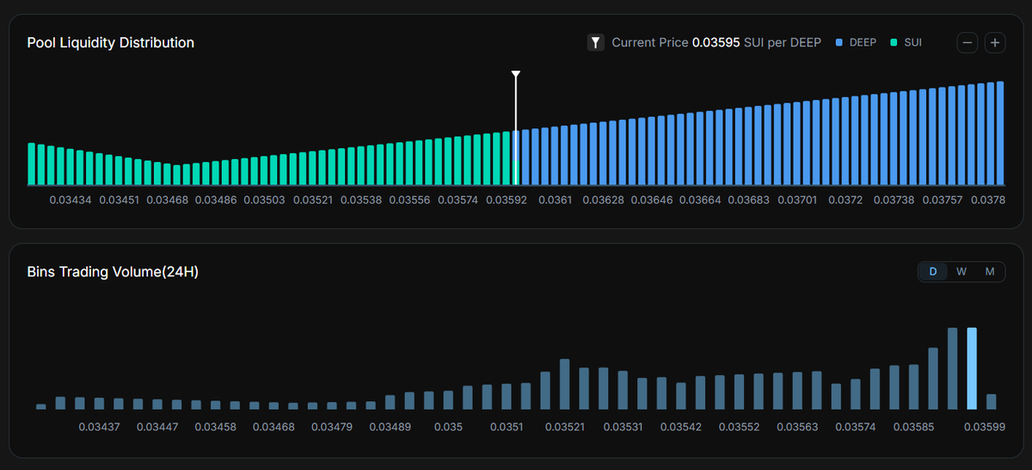
Task: Click the white current price marker triangle
Action: pyautogui.click(x=516, y=75)
